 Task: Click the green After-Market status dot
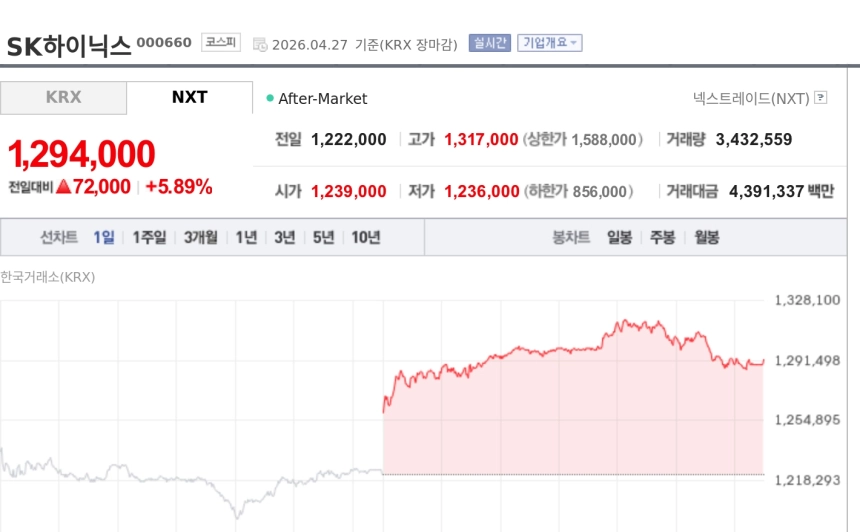pyautogui.click(x=270, y=98)
